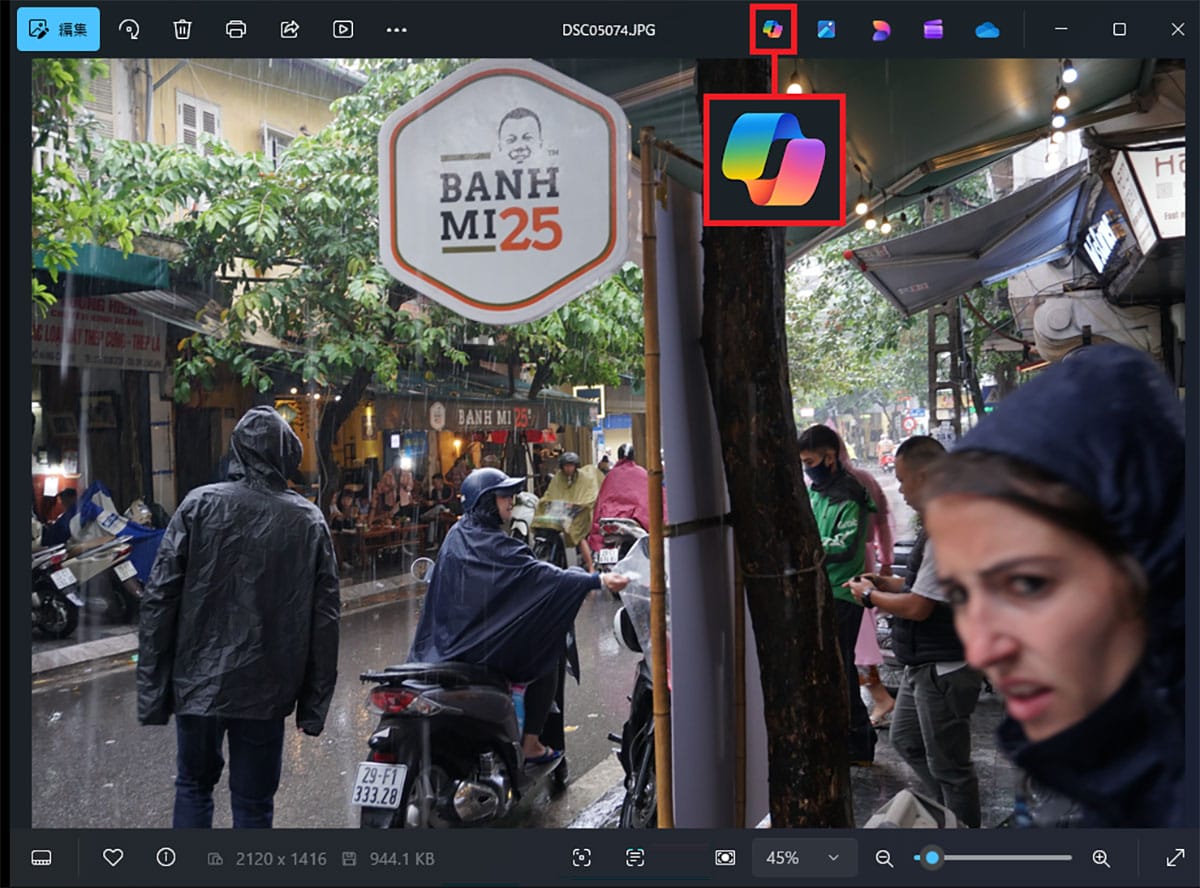Open the Clipchamp video editor icon
The image size is (1200, 888).
pyautogui.click(x=935, y=29)
